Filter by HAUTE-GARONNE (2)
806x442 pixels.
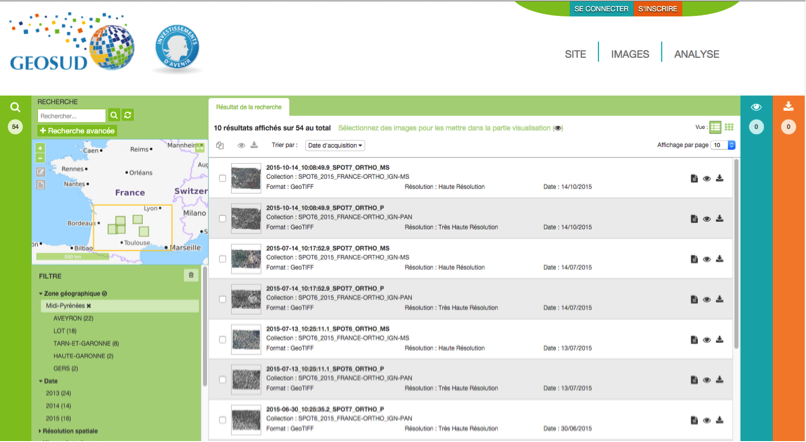coord(83,356)
